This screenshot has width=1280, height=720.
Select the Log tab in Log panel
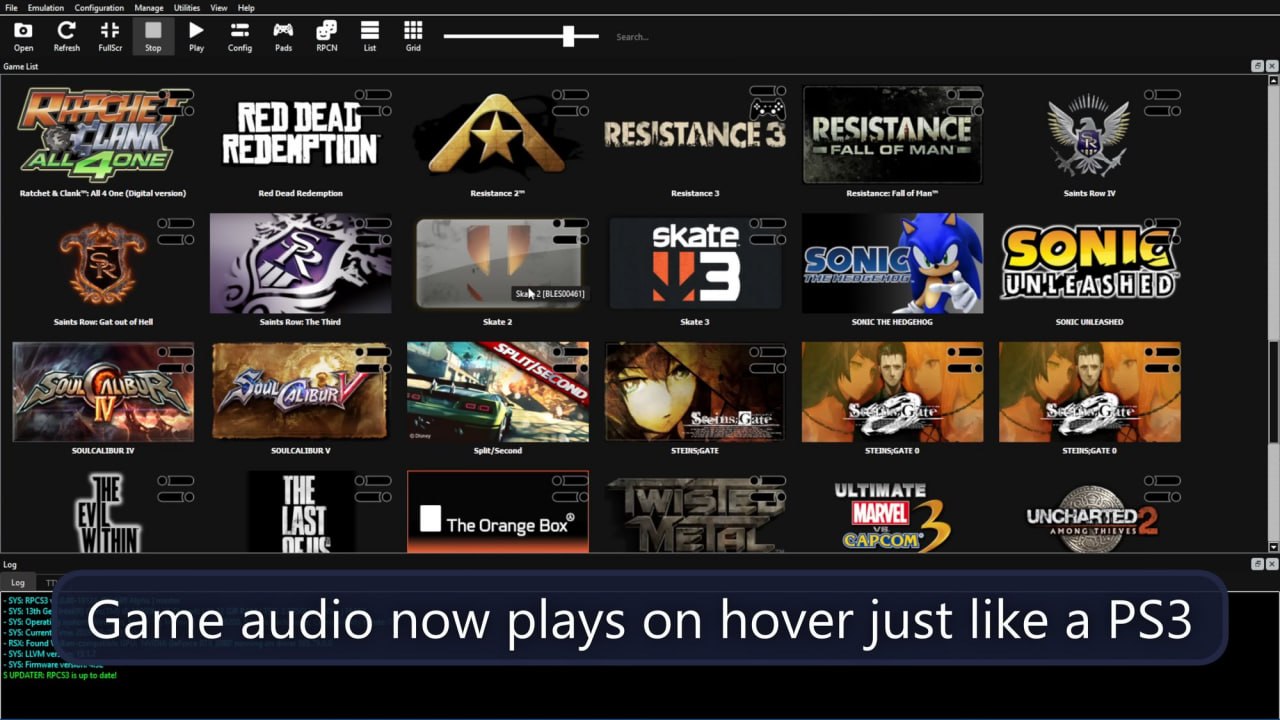(18, 582)
